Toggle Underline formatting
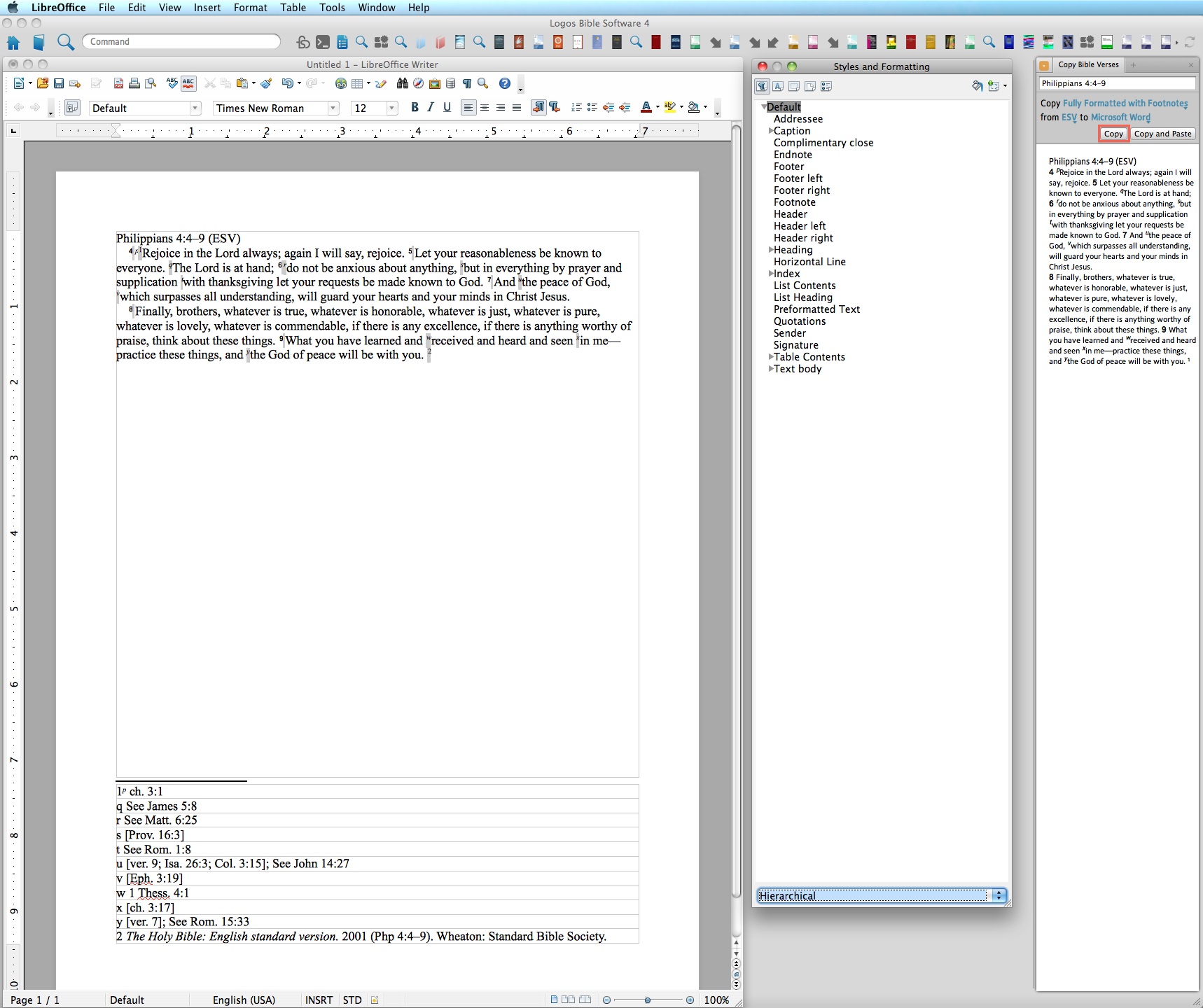Image resolution: width=1203 pixels, height=1008 pixels. tap(447, 107)
